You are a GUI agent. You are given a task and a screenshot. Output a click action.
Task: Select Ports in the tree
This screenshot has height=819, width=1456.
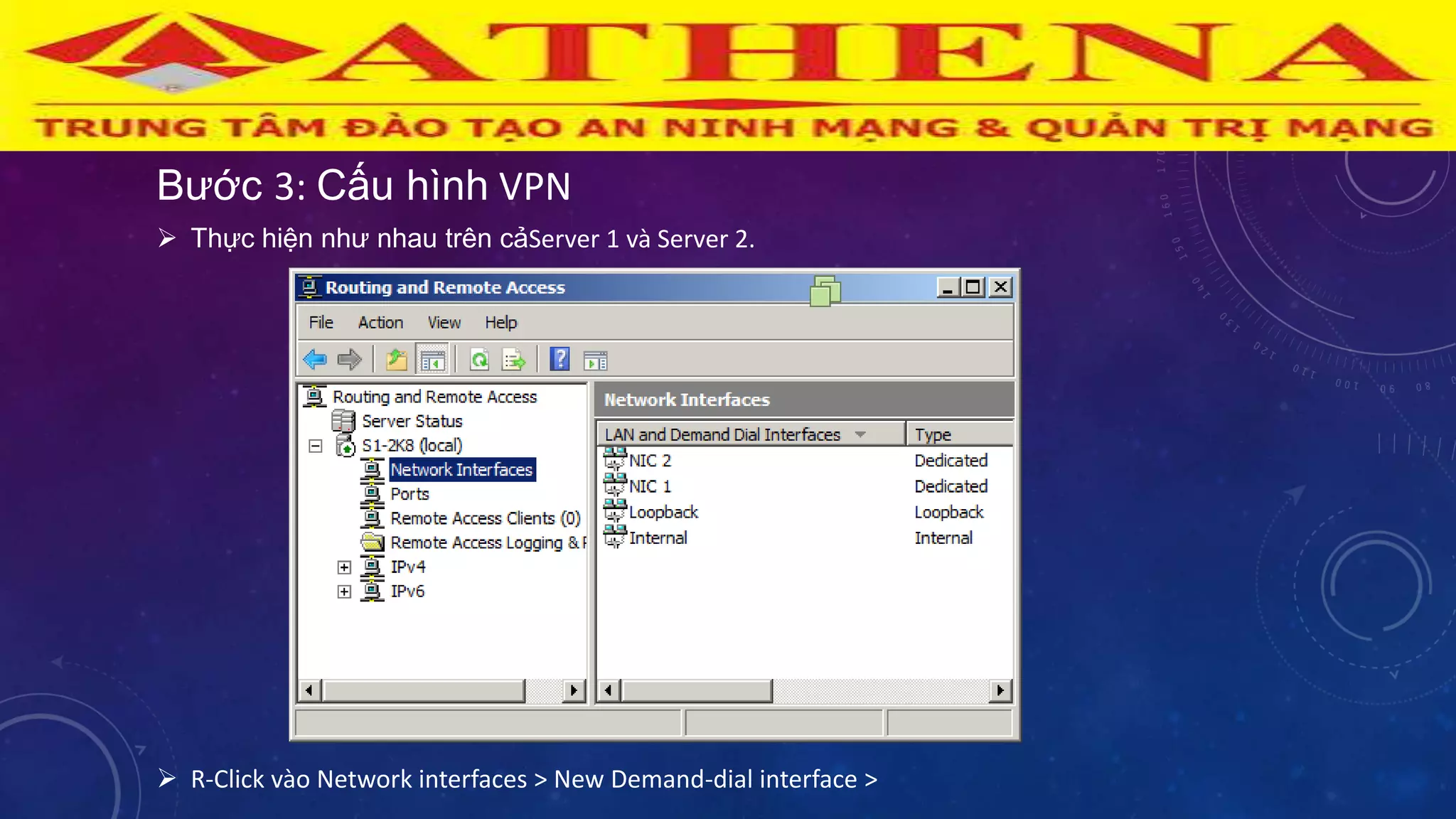point(410,494)
